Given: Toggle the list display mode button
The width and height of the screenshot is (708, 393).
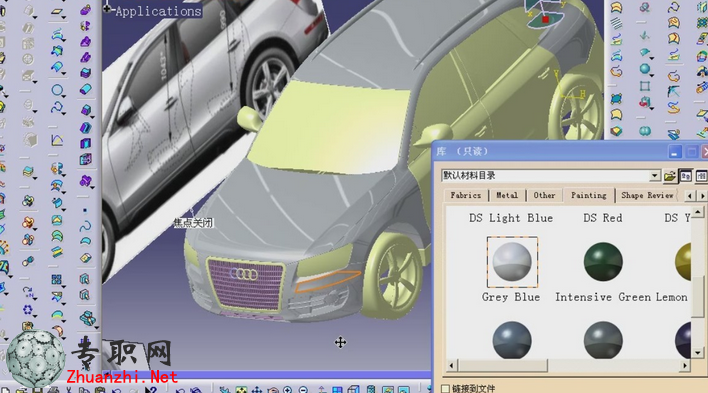Looking at the screenshot, I should click(701, 176).
